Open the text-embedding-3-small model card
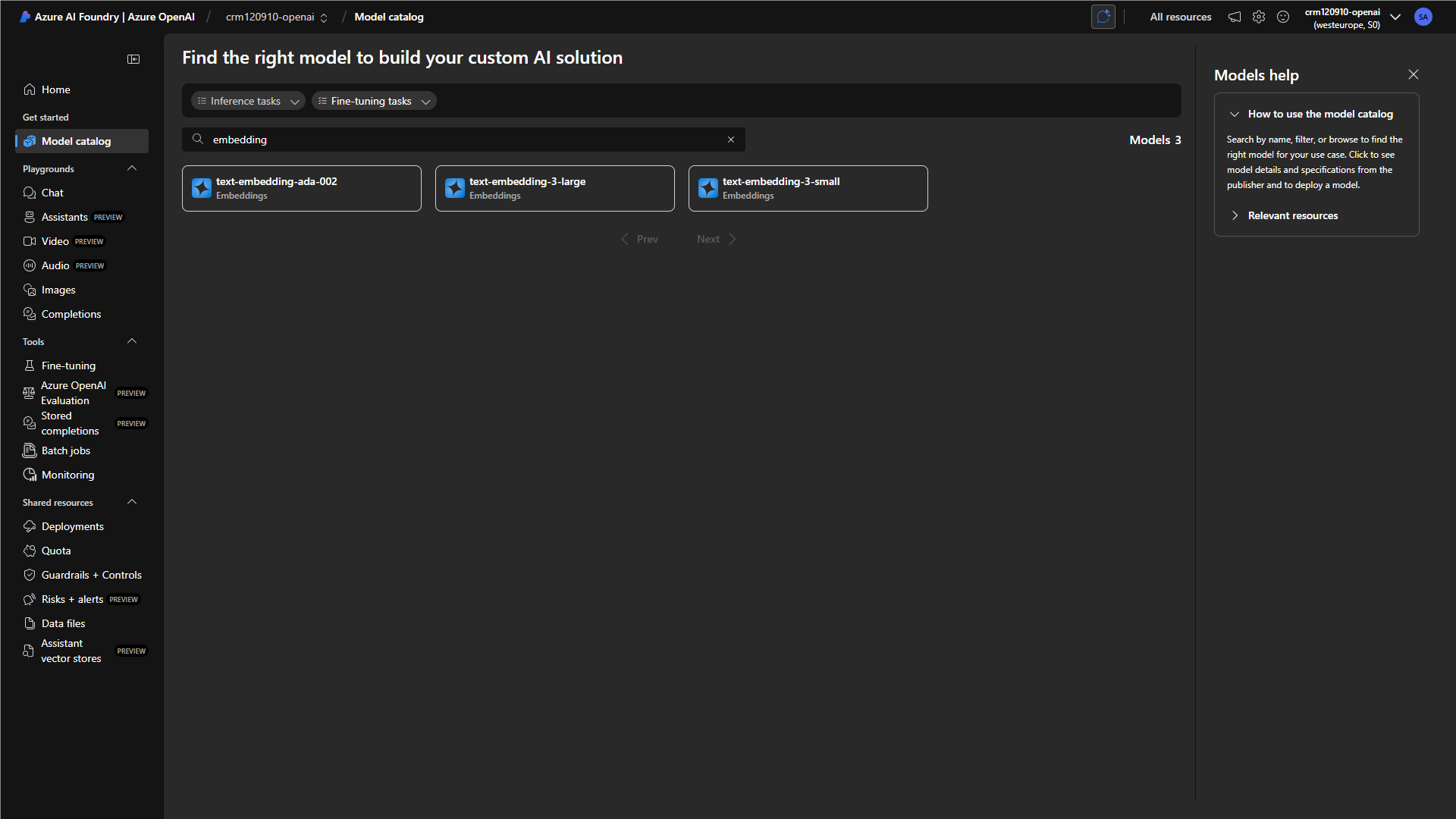Screen dimensions: 1456x819 click(x=808, y=188)
